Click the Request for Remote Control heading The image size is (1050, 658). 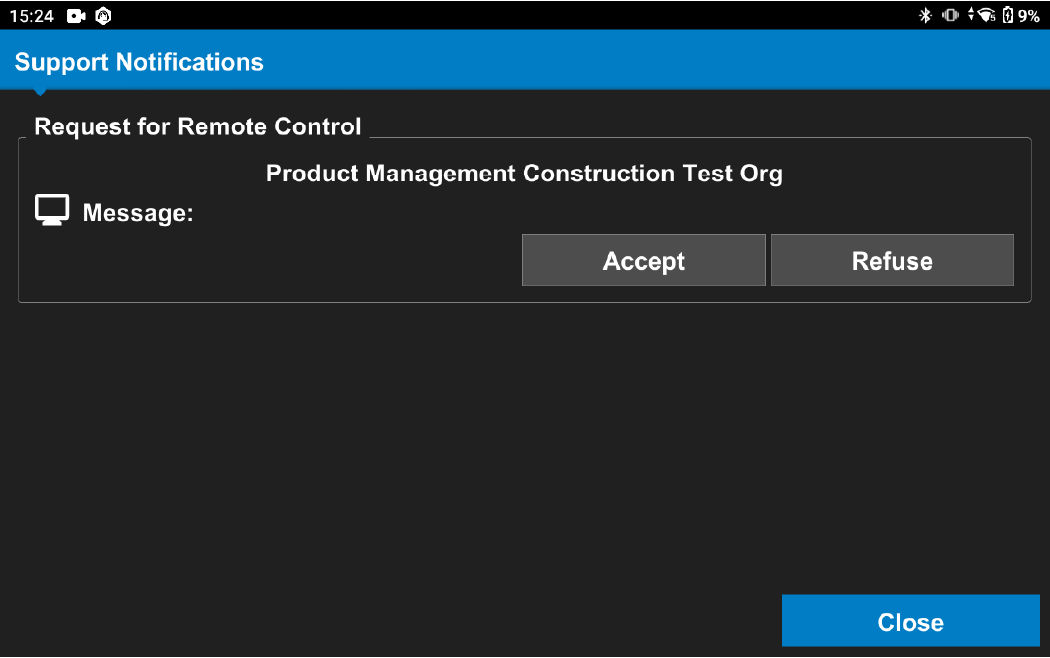tap(198, 127)
